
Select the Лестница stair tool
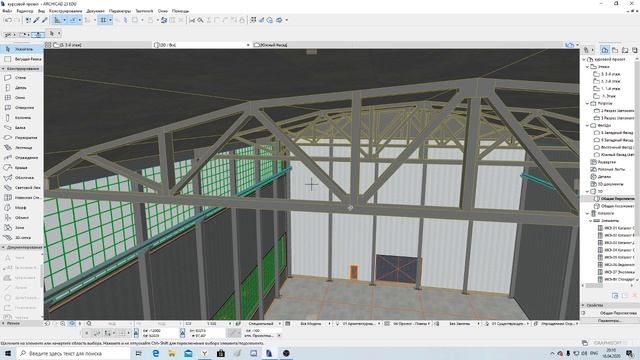[x=22, y=147]
